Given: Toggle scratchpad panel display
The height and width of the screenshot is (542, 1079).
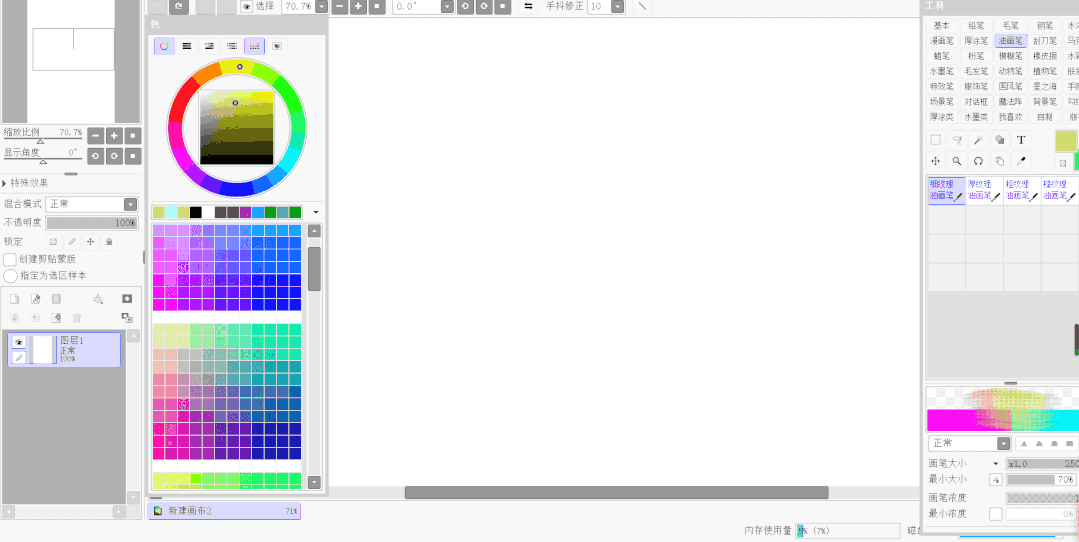Looking at the screenshot, I should click(x=277, y=46).
